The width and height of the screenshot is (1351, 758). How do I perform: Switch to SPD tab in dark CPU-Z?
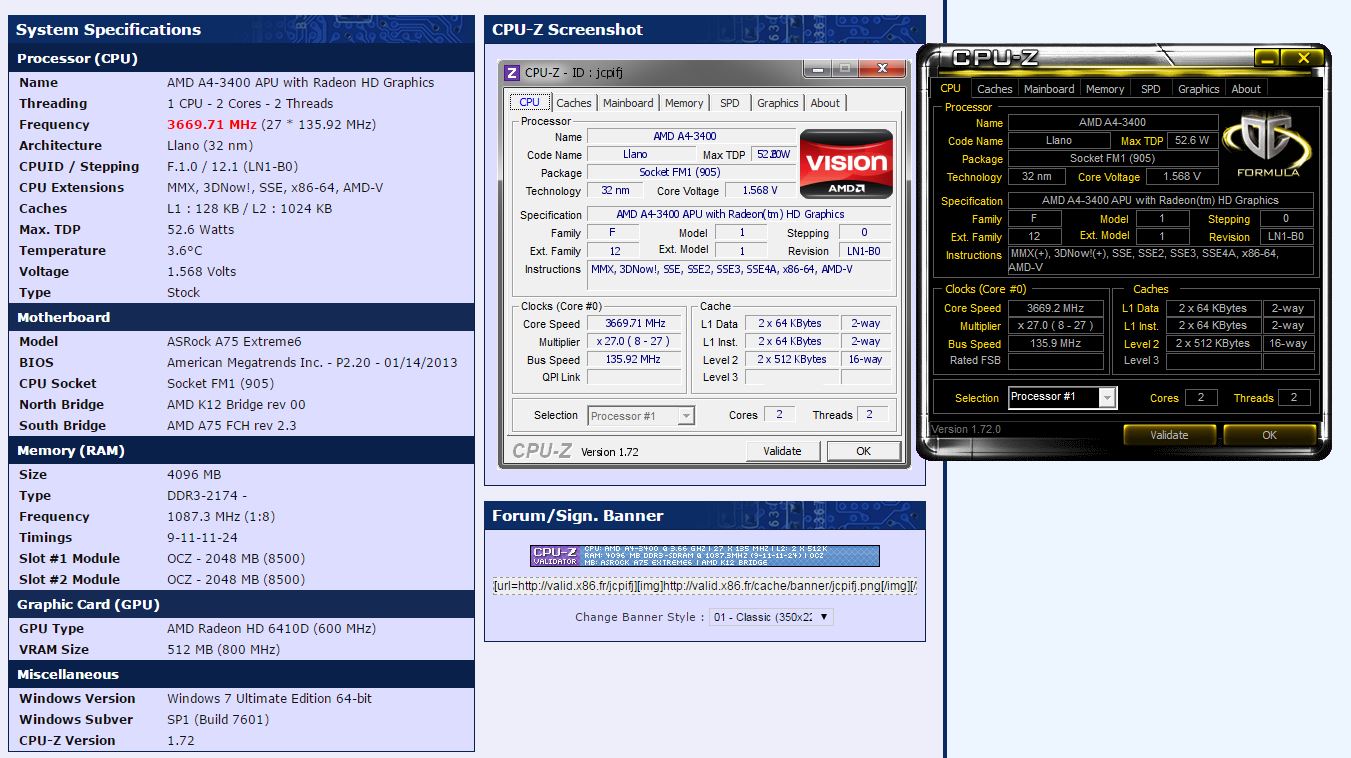1151,89
